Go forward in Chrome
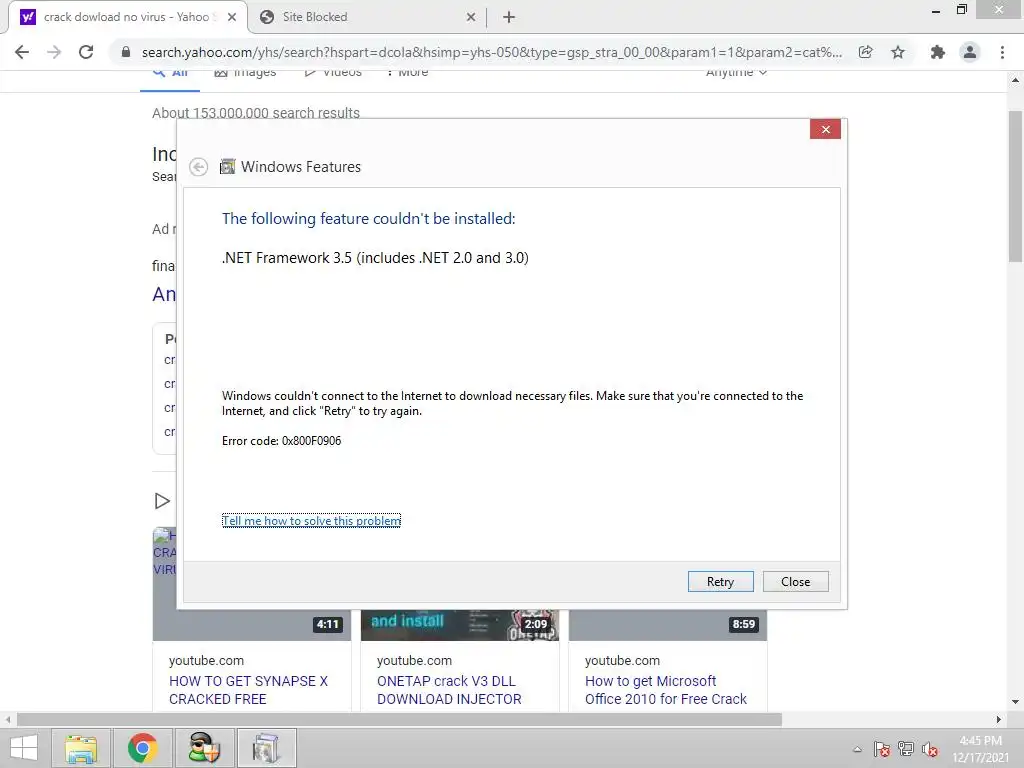This screenshot has height=768, width=1024. (x=54, y=52)
